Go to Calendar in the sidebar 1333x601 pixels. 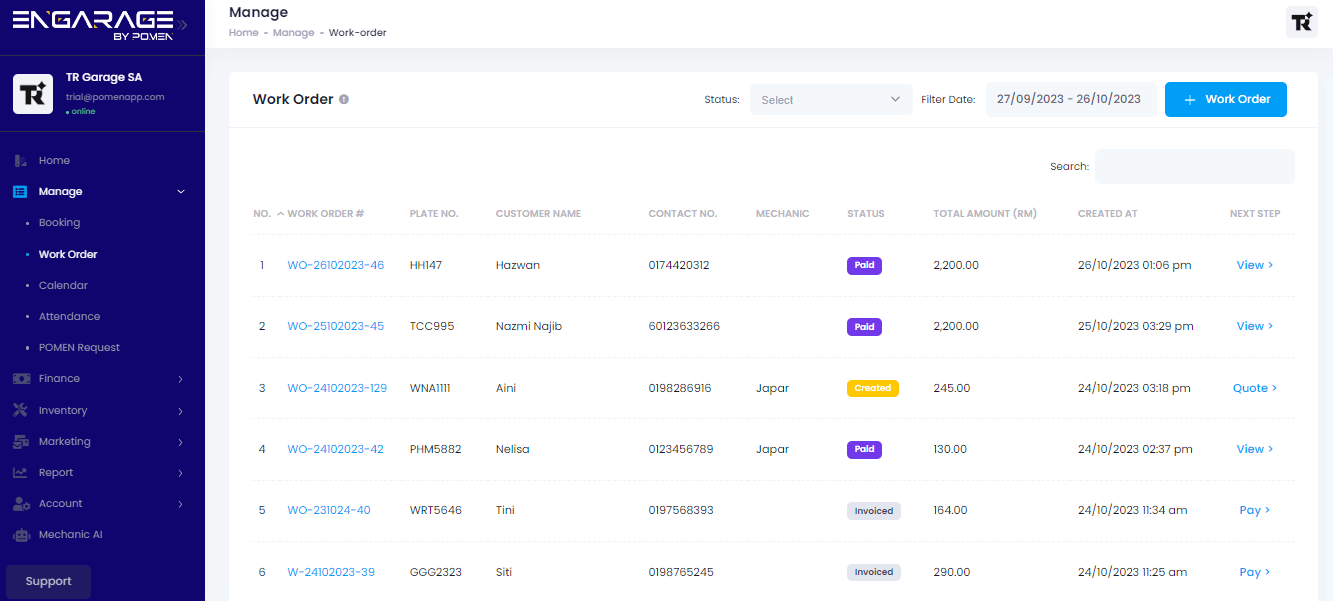coord(63,286)
